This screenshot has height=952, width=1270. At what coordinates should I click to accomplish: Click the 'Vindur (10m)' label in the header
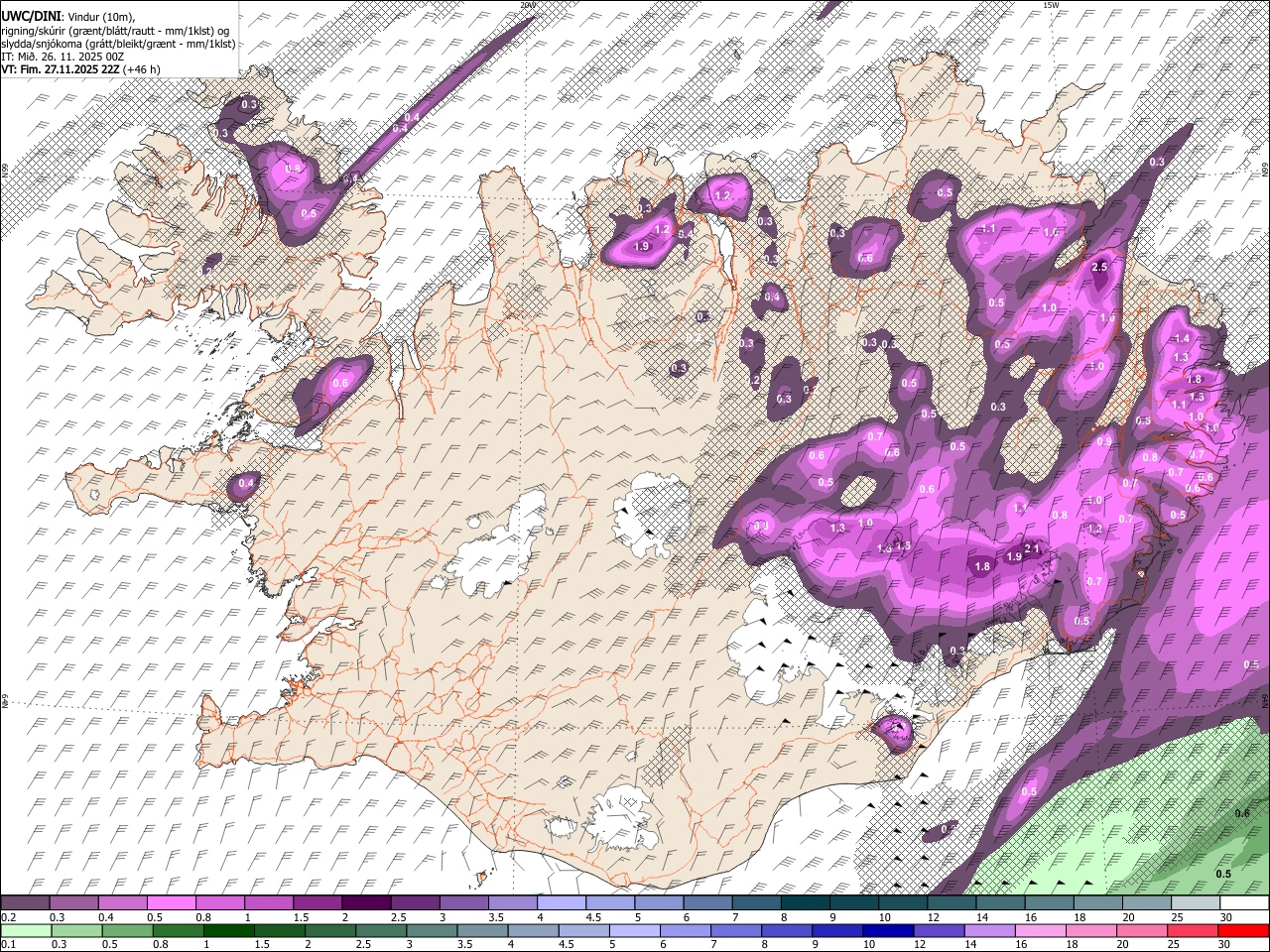click(102, 17)
